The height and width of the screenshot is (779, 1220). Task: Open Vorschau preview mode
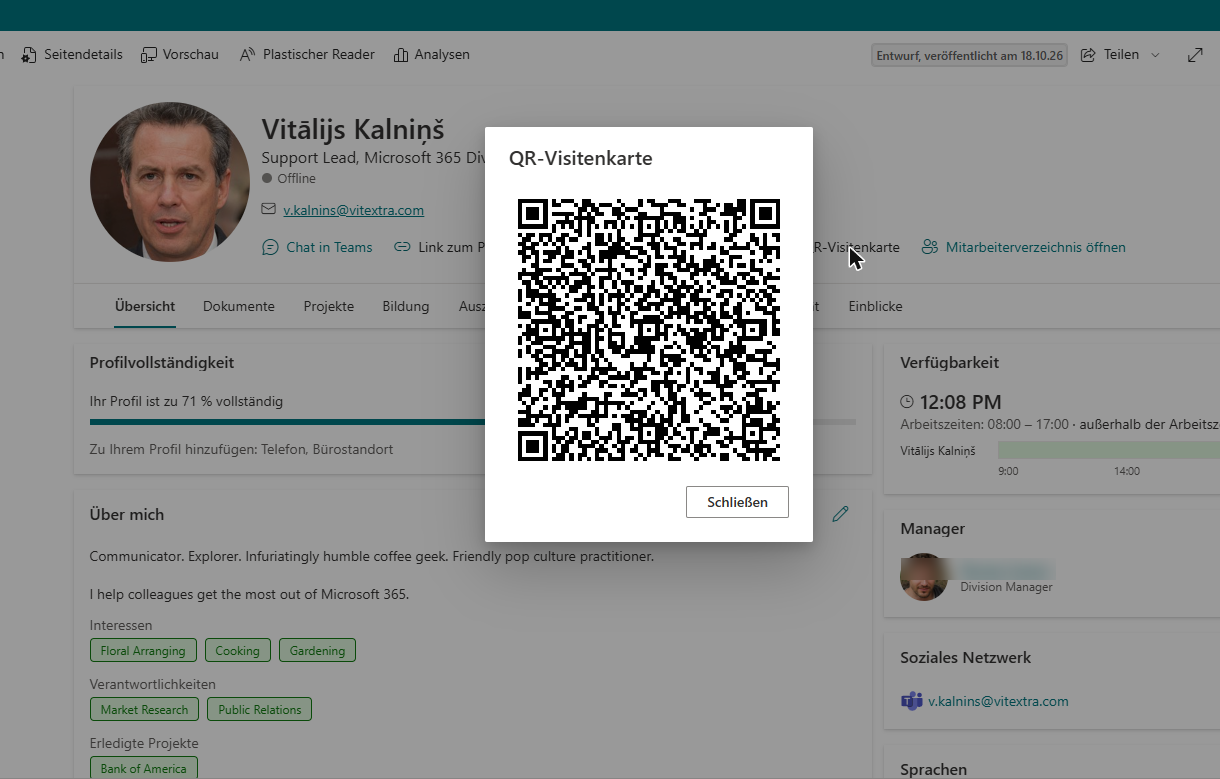point(180,55)
